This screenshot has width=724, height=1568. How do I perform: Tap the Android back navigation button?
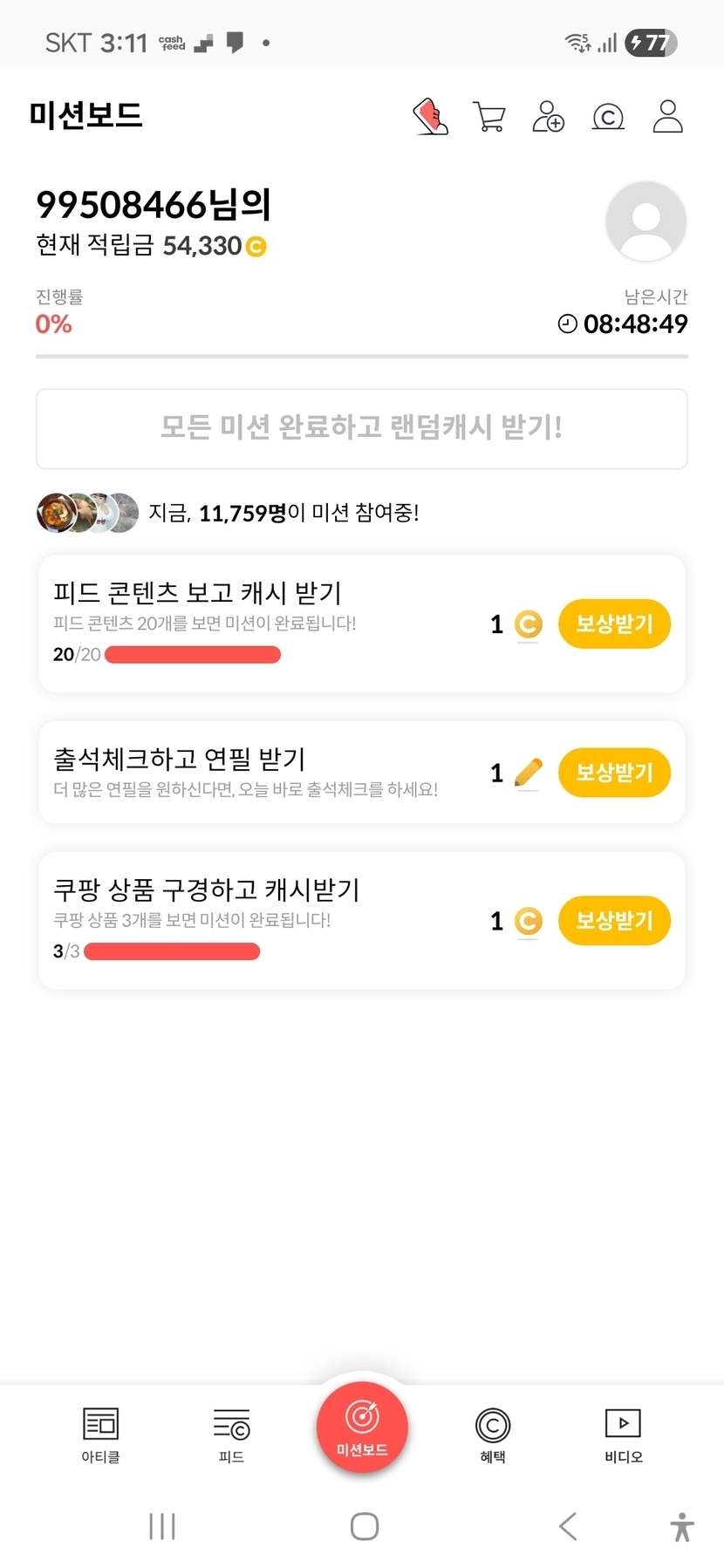coord(568,1526)
